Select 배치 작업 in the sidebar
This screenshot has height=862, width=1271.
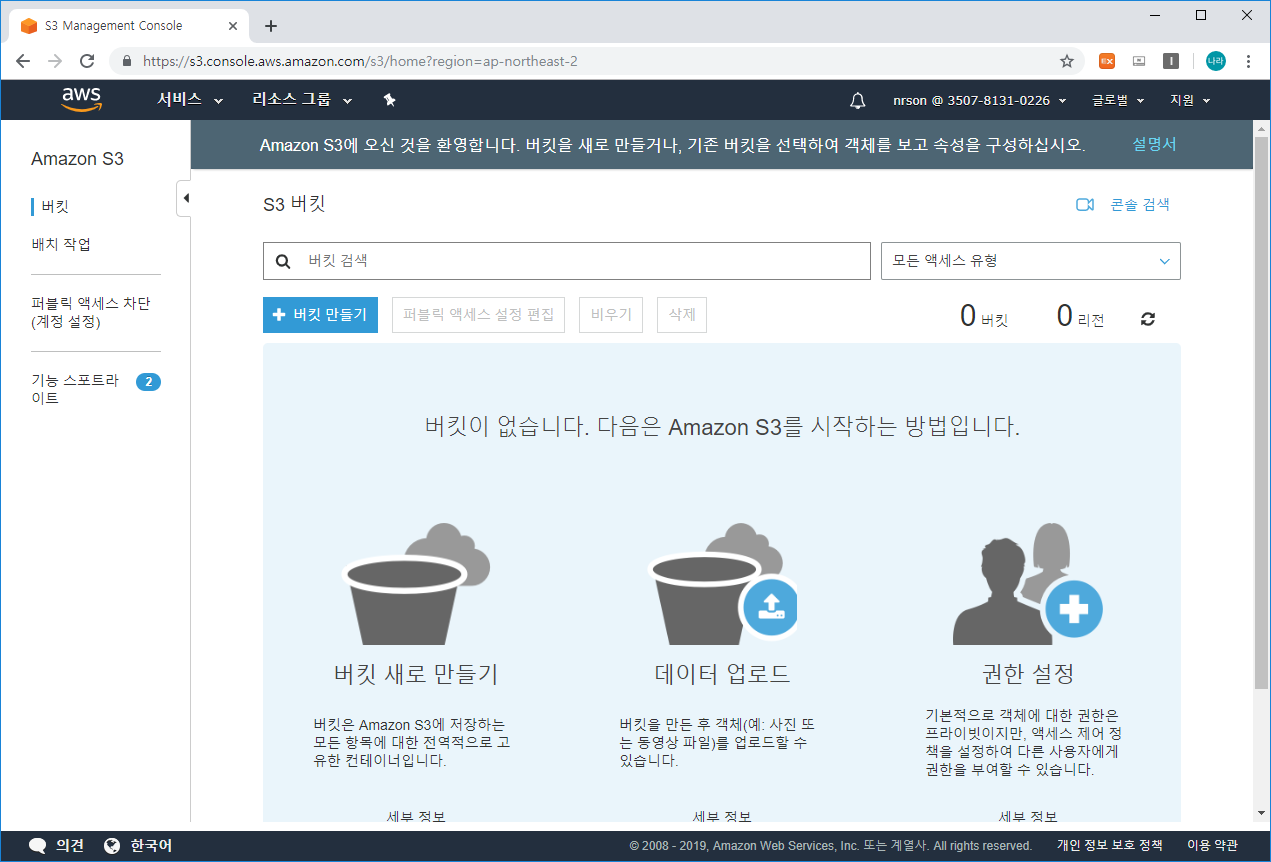point(61,244)
